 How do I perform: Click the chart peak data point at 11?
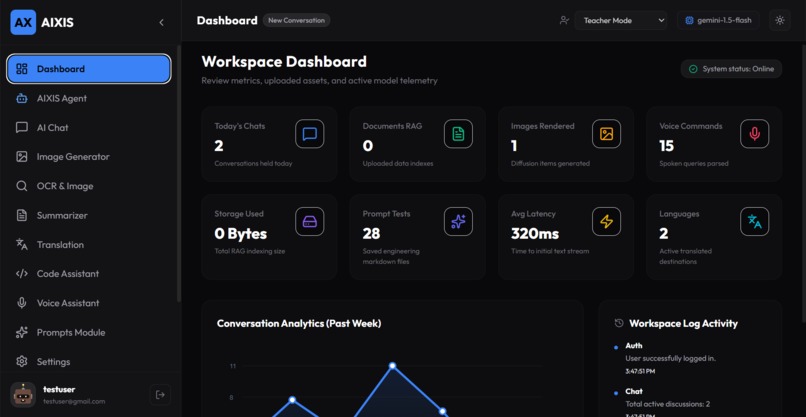(392, 366)
